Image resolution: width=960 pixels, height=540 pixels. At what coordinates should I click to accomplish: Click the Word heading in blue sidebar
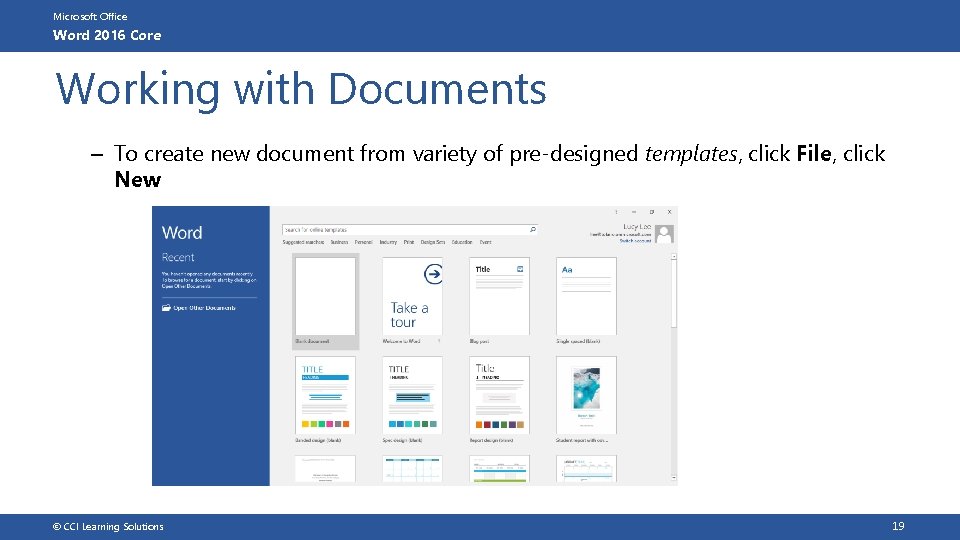tap(182, 233)
